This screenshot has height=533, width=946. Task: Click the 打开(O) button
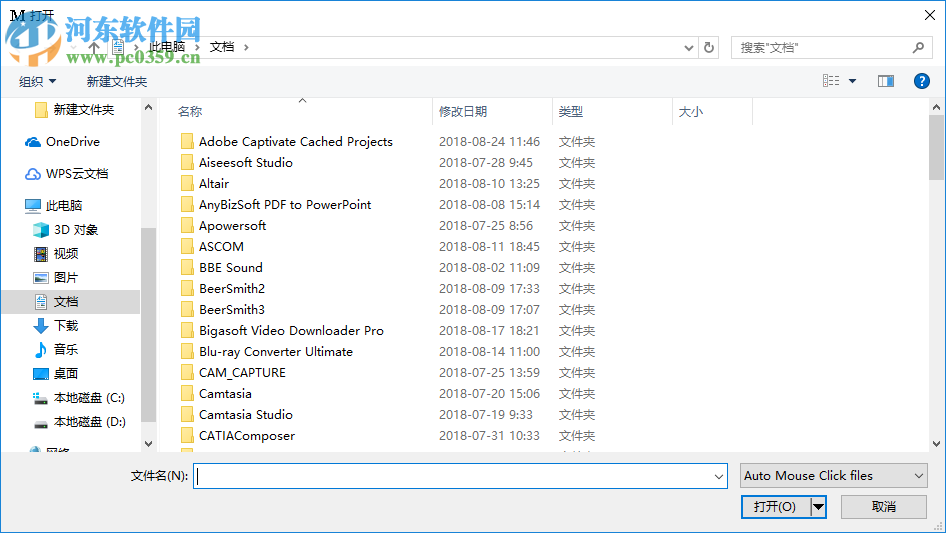click(x=775, y=506)
